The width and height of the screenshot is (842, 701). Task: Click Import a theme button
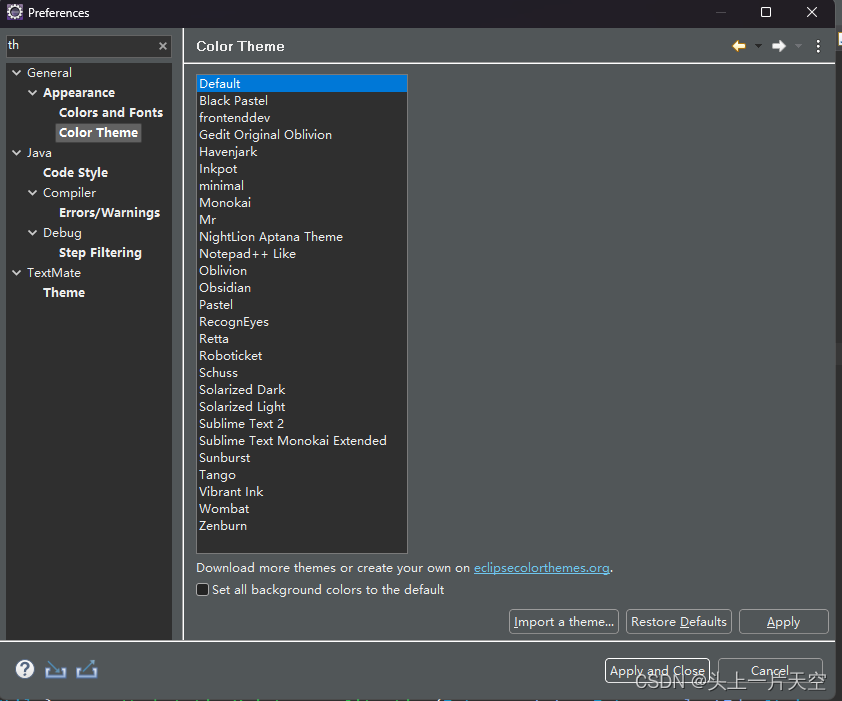click(563, 621)
